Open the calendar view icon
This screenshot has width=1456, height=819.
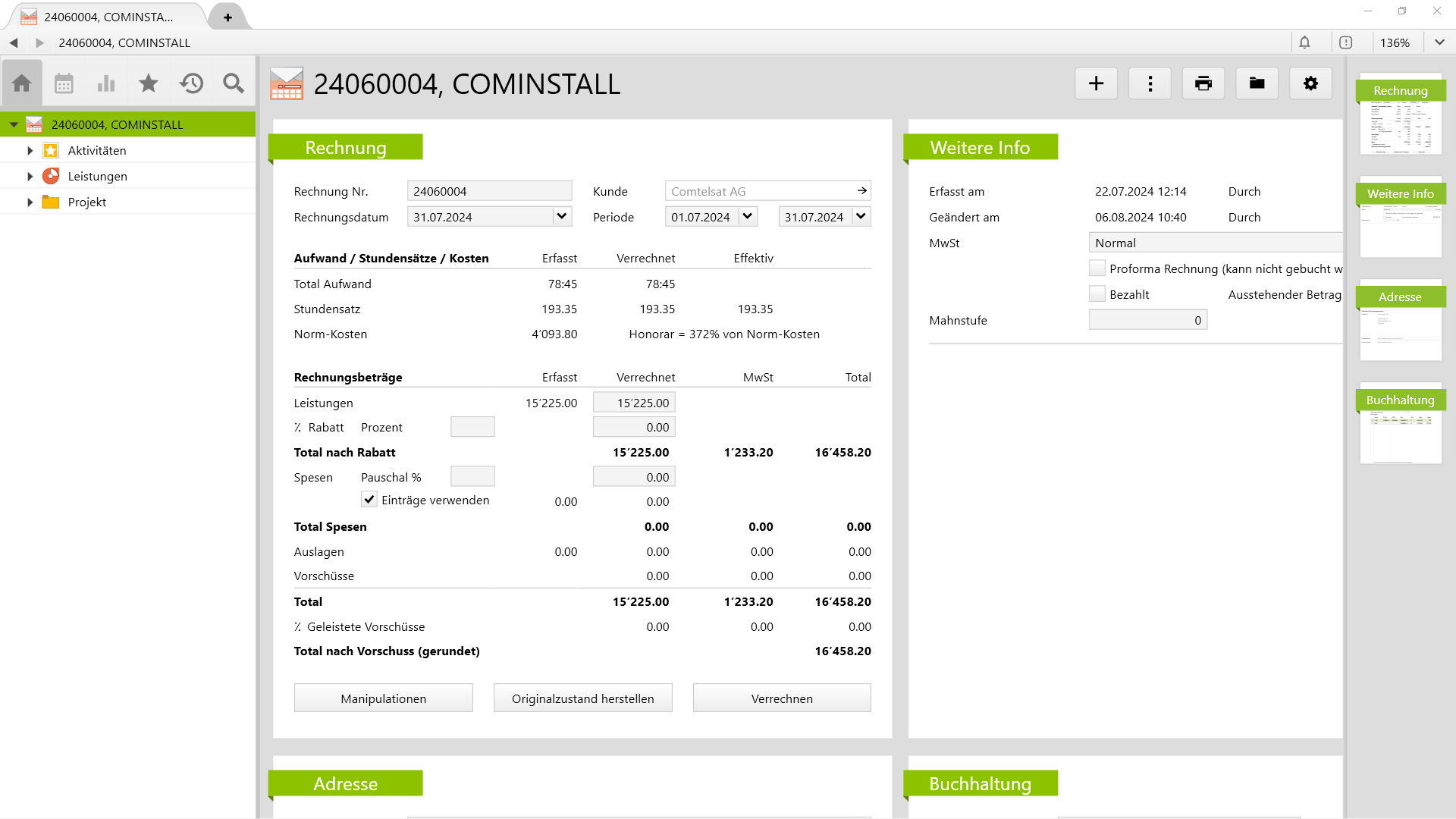pyautogui.click(x=64, y=83)
